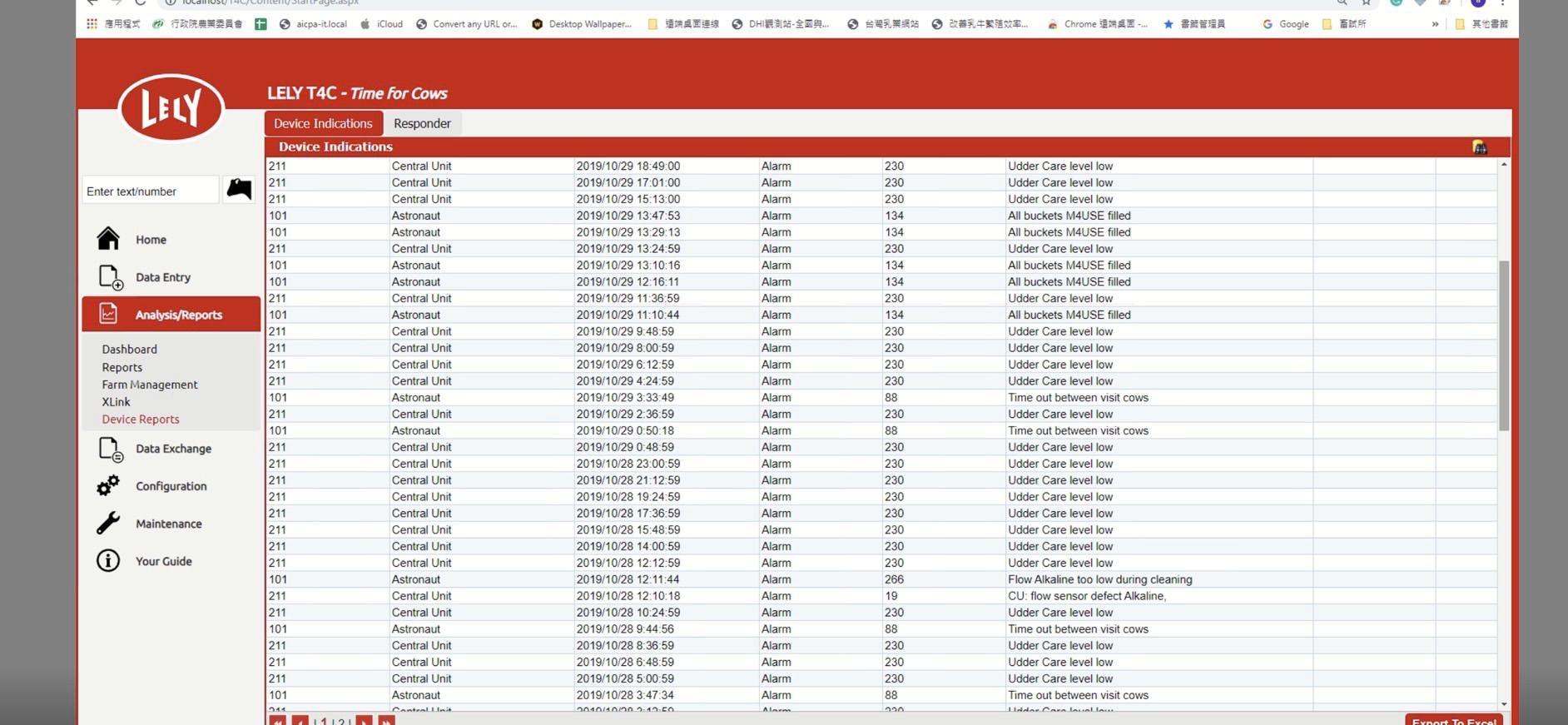This screenshot has height=725, width=1568.
Task: Open the Farm Management submenu link
Action: tap(150, 385)
